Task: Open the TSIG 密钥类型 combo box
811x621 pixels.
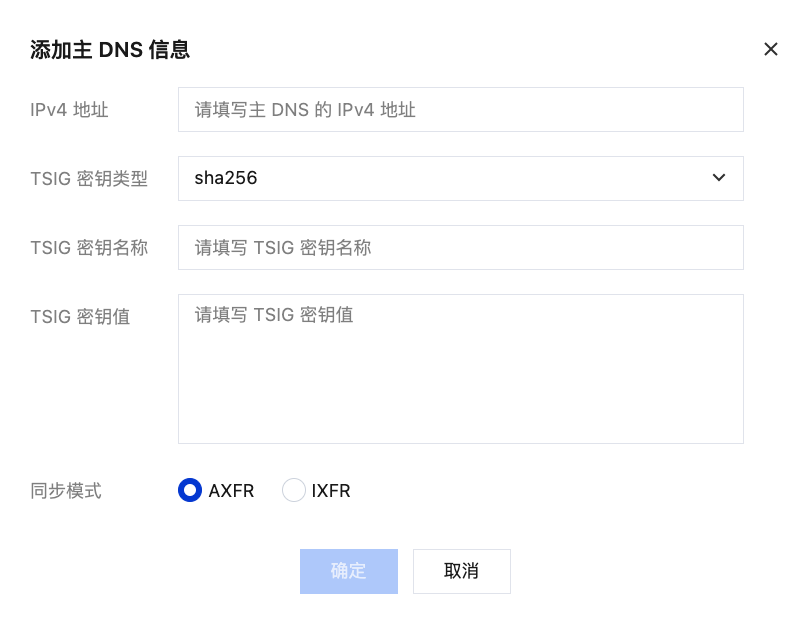Action: click(460, 178)
